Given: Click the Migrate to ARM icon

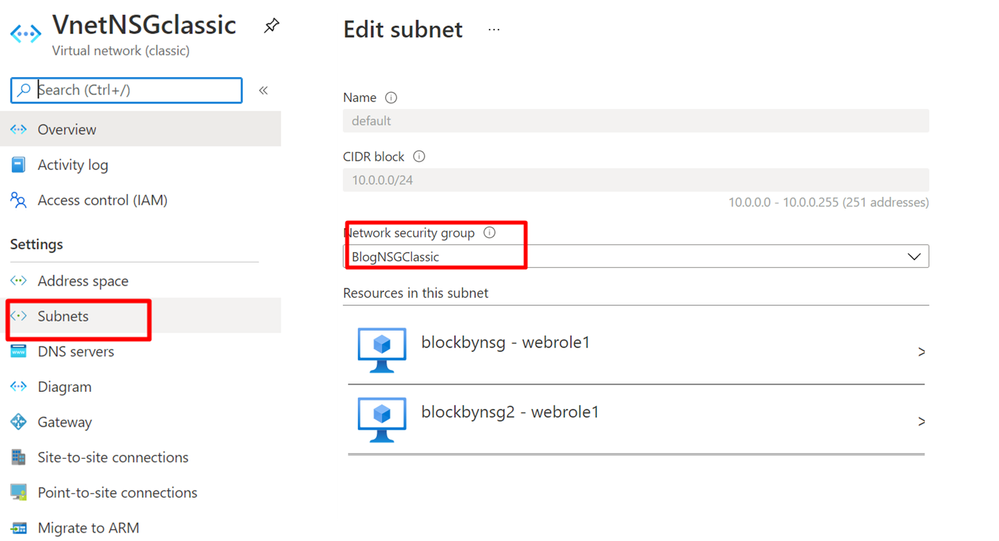Looking at the screenshot, I should click(x=18, y=528).
